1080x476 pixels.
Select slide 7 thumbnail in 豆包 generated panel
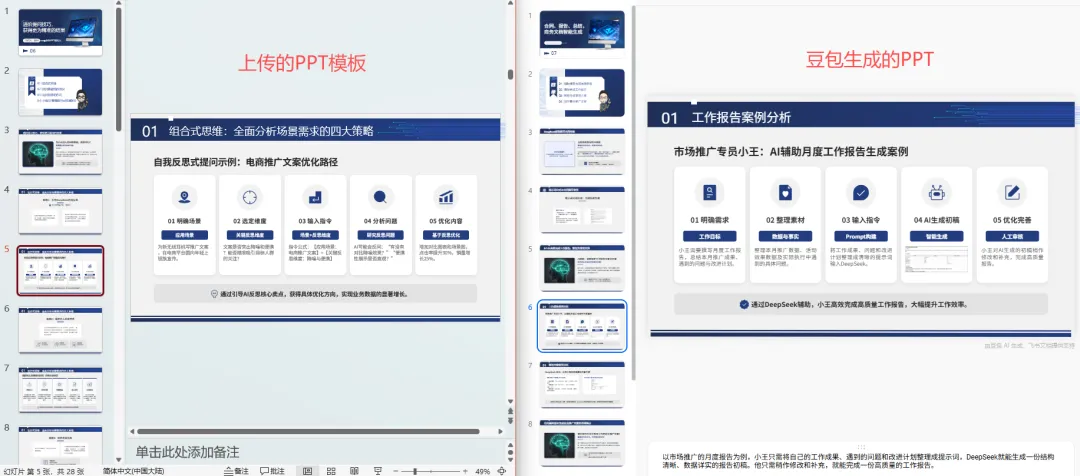582,385
